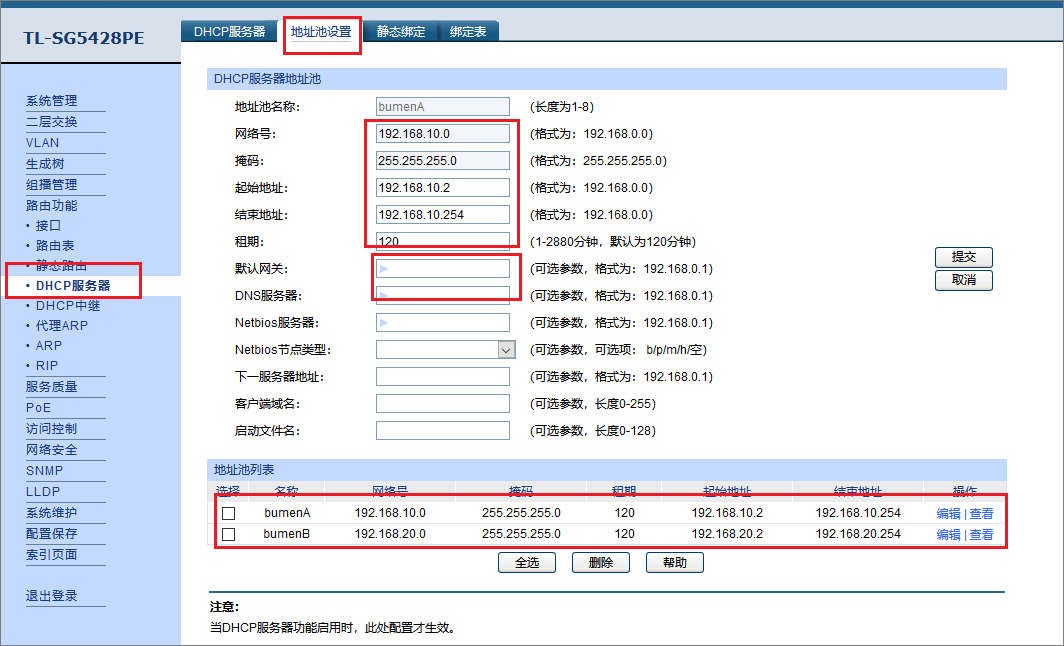Open the DHCP服务器 tab
This screenshot has width=1064, height=646.
tap(229, 31)
